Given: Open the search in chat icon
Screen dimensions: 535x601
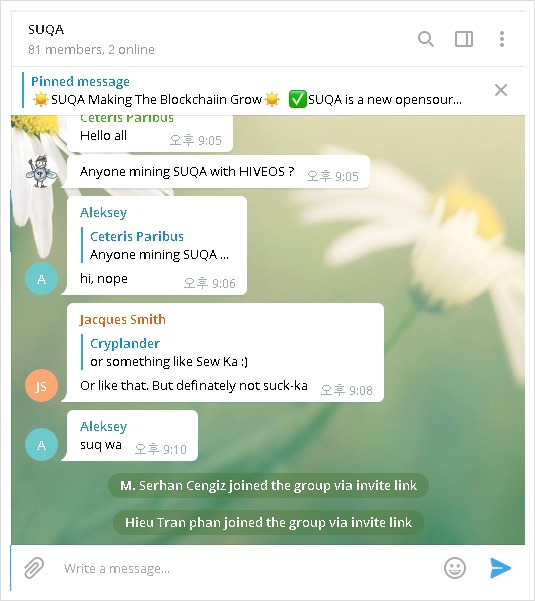Looking at the screenshot, I should point(426,39).
